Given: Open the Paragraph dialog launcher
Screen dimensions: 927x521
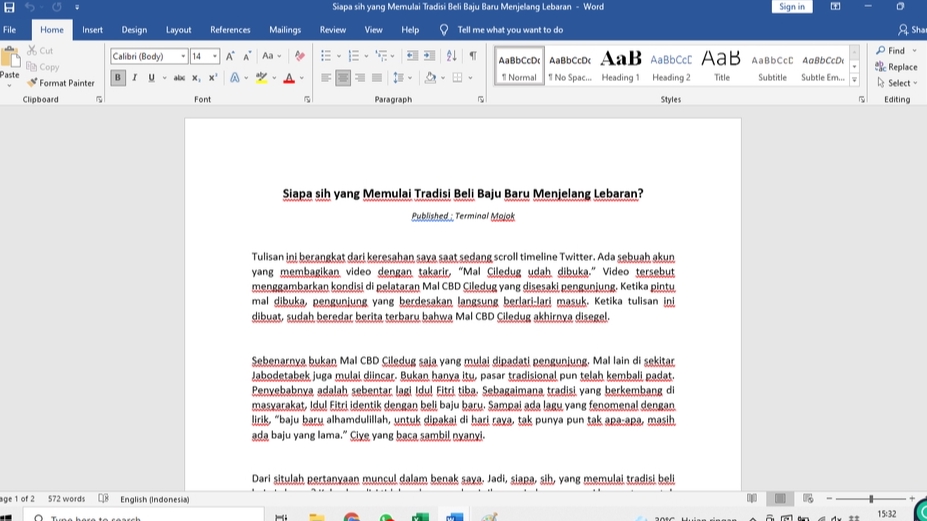Looking at the screenshot, I should coord(481,99).
